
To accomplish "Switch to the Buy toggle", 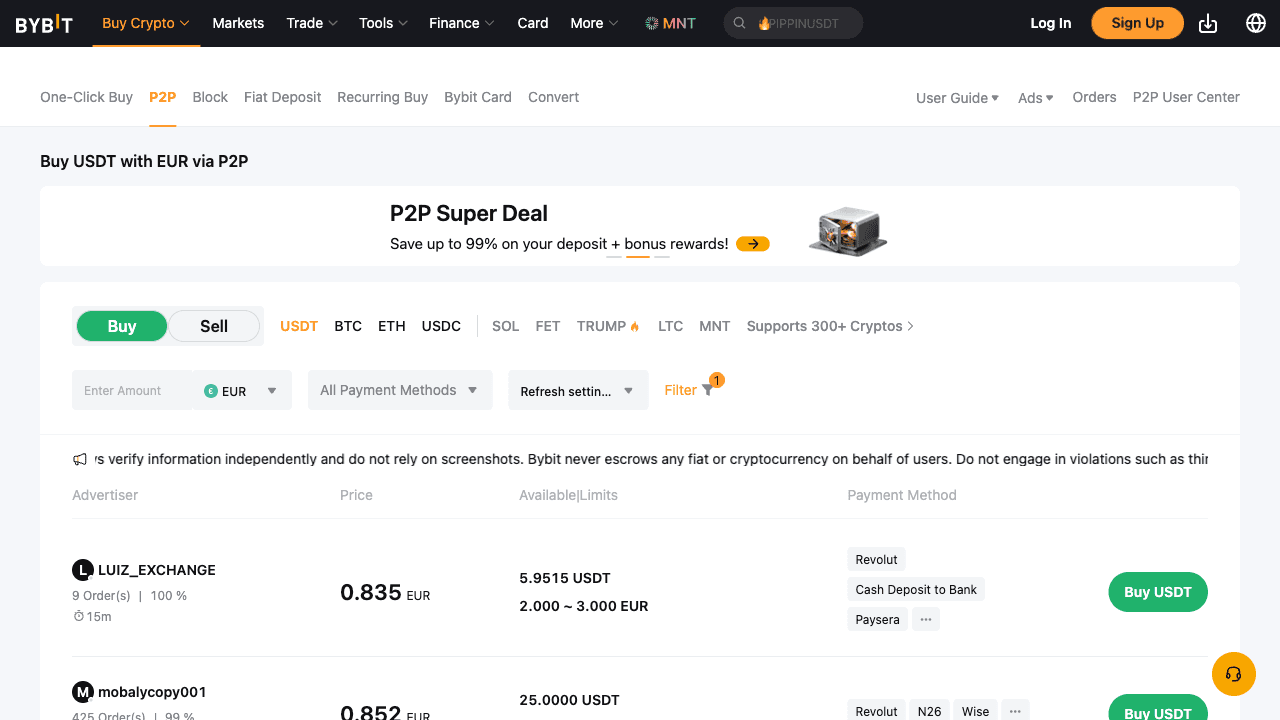I will point(122,326).
